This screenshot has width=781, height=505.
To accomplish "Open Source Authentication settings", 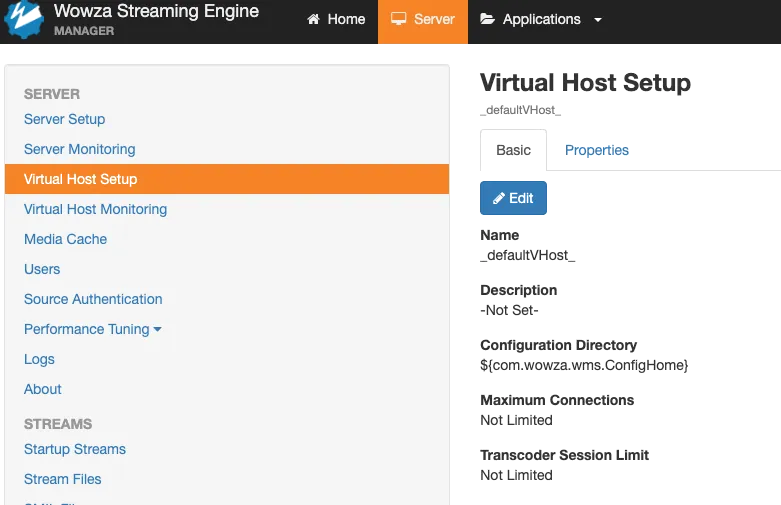I will pos(93,299).
